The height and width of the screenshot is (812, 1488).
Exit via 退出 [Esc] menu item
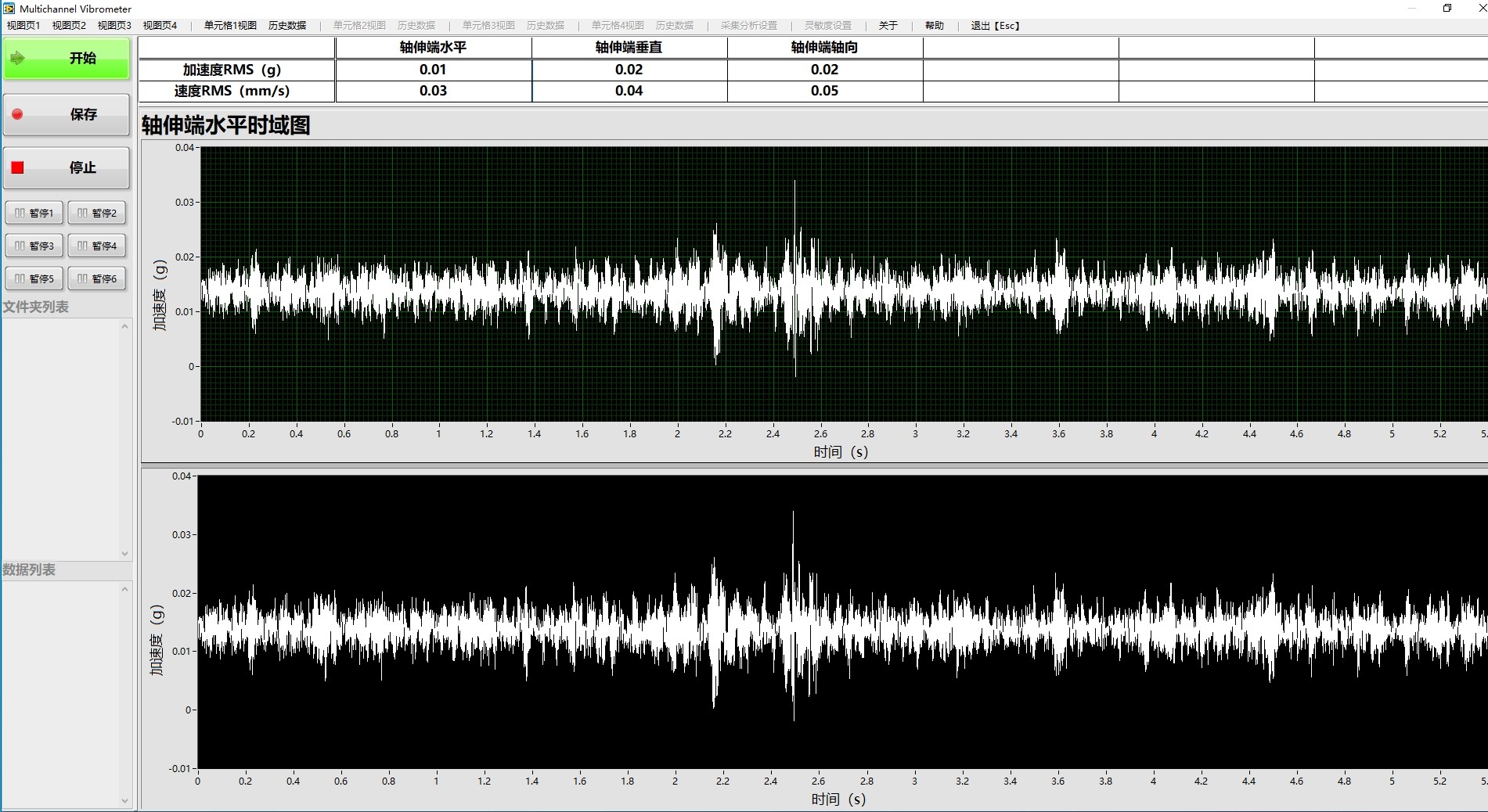coord(995,26)
